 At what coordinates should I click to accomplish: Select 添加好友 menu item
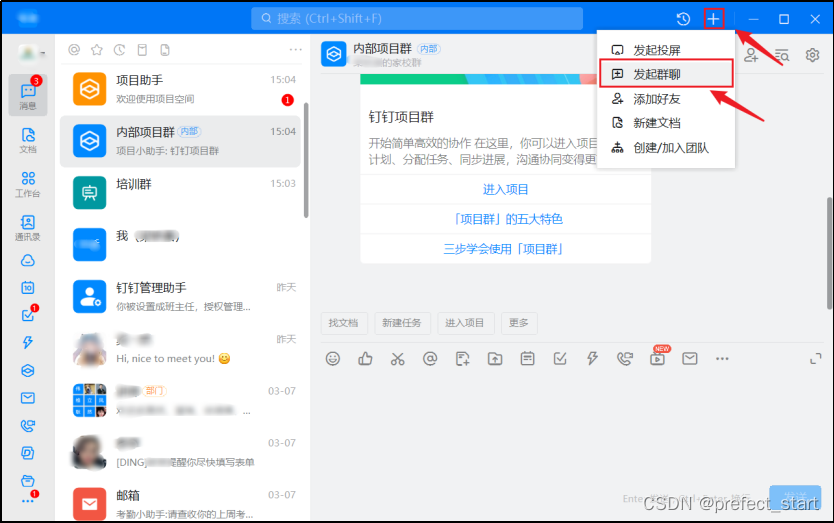[666, 99]
